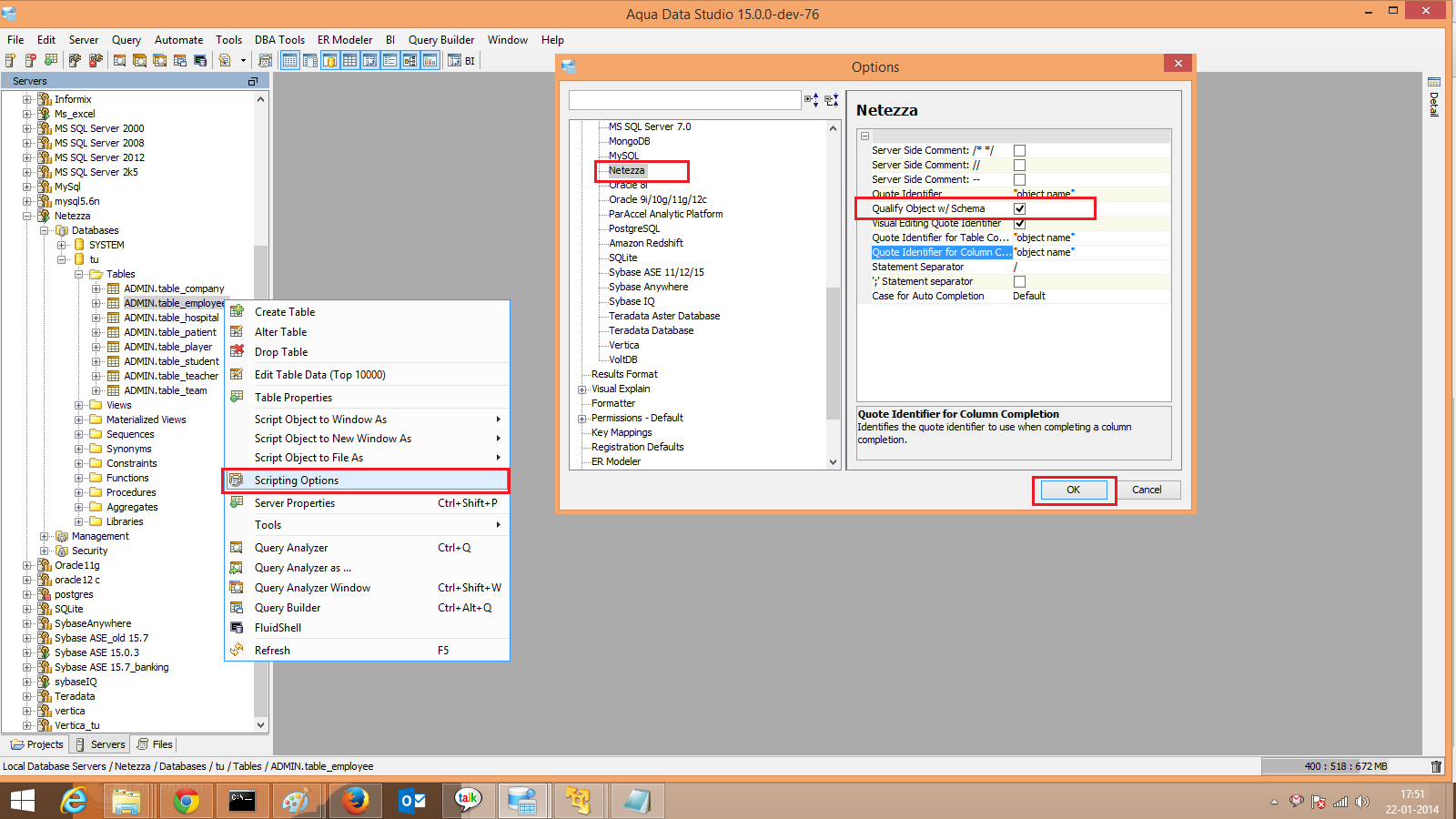Click the yellow database cylinder view toolbar icon
The image size is (1456, 819).
point(329,61)
